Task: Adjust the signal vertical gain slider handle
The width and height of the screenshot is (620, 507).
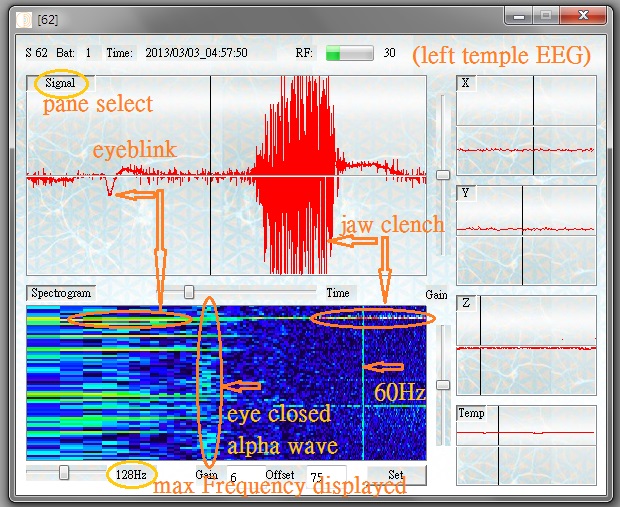Action: pos(442,174)
